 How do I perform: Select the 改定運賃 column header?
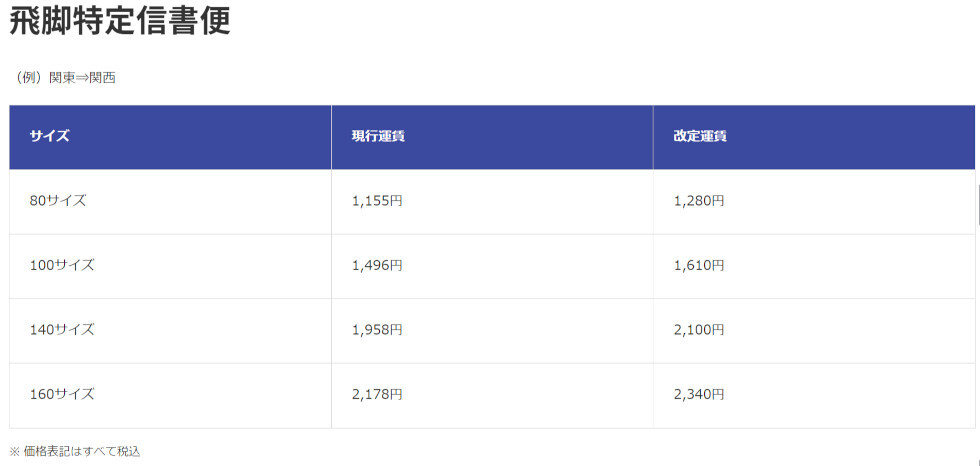[700, 136]
